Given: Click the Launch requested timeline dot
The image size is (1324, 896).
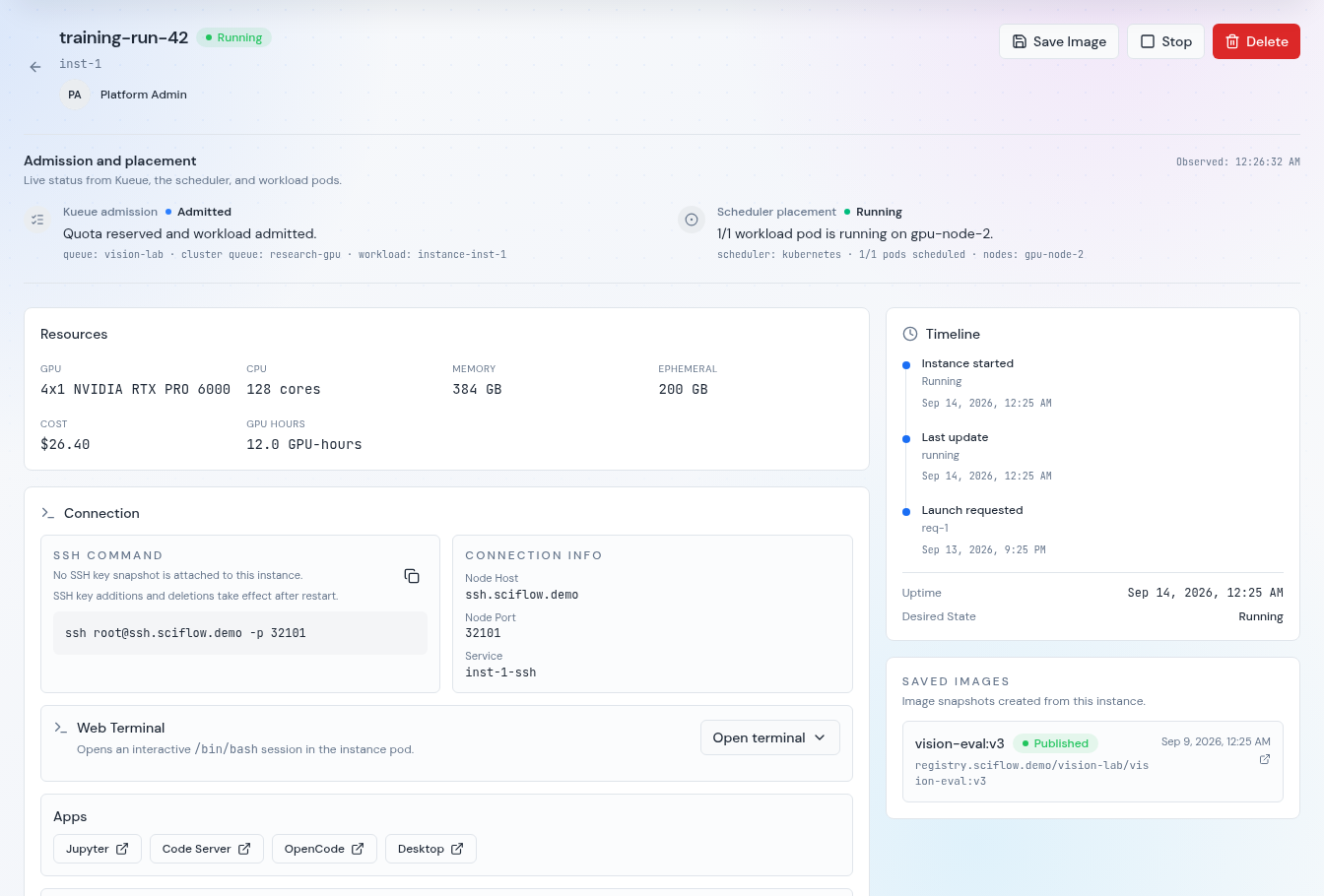Looking at the screenshot, I should 906,511.
